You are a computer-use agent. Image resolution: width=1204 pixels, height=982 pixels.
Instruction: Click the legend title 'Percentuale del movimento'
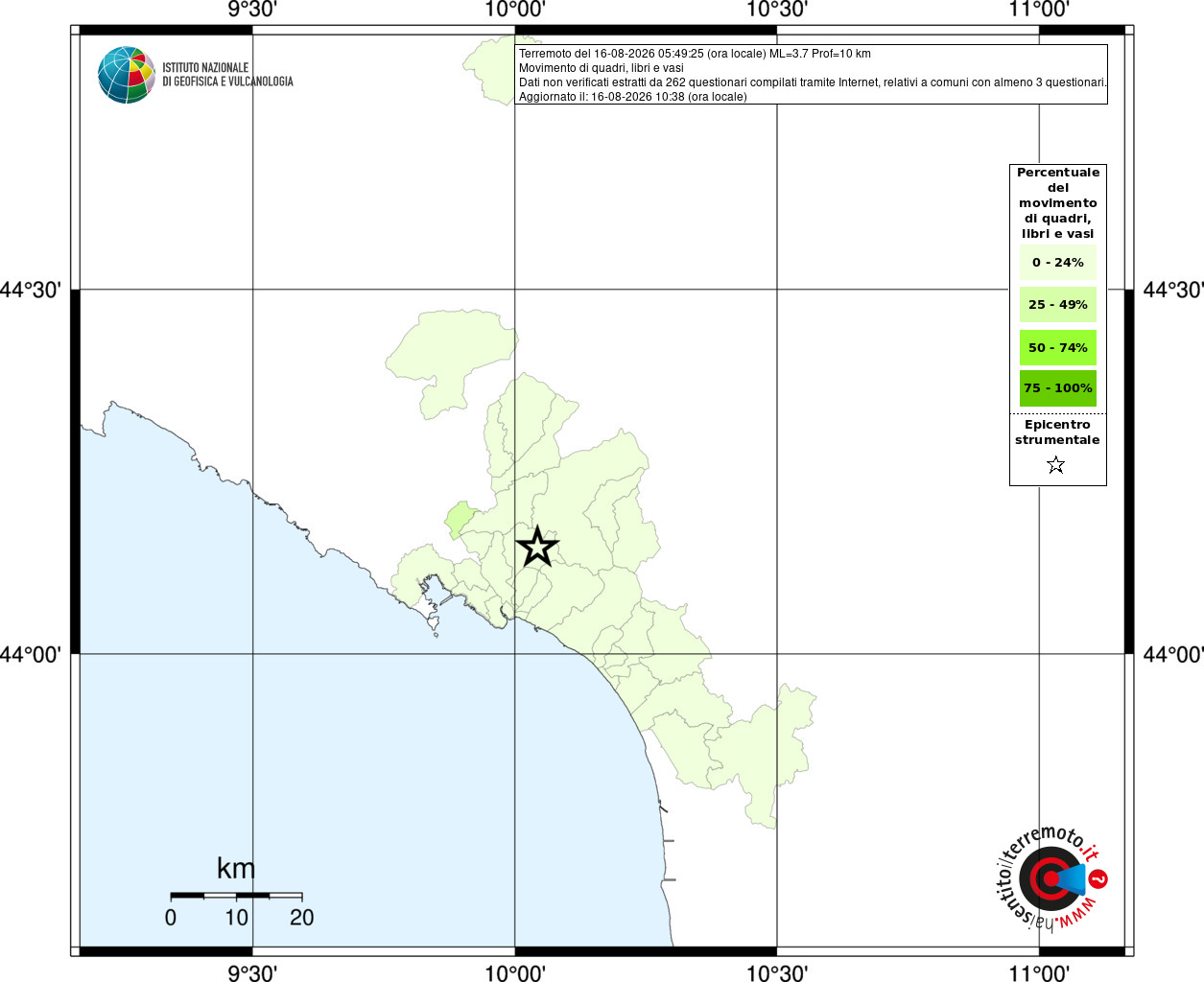click(x=1058, y=203)
